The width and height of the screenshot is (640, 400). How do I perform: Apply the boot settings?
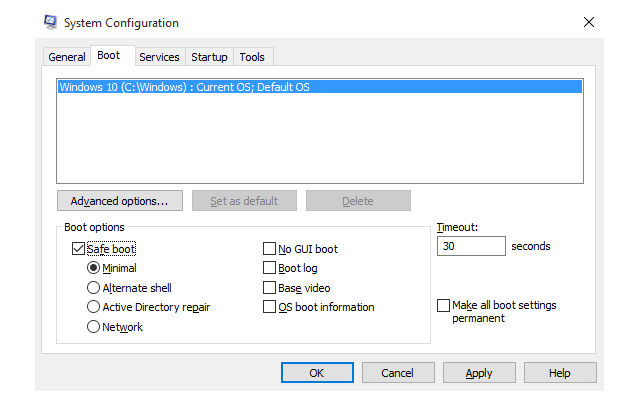pos(479,373)
